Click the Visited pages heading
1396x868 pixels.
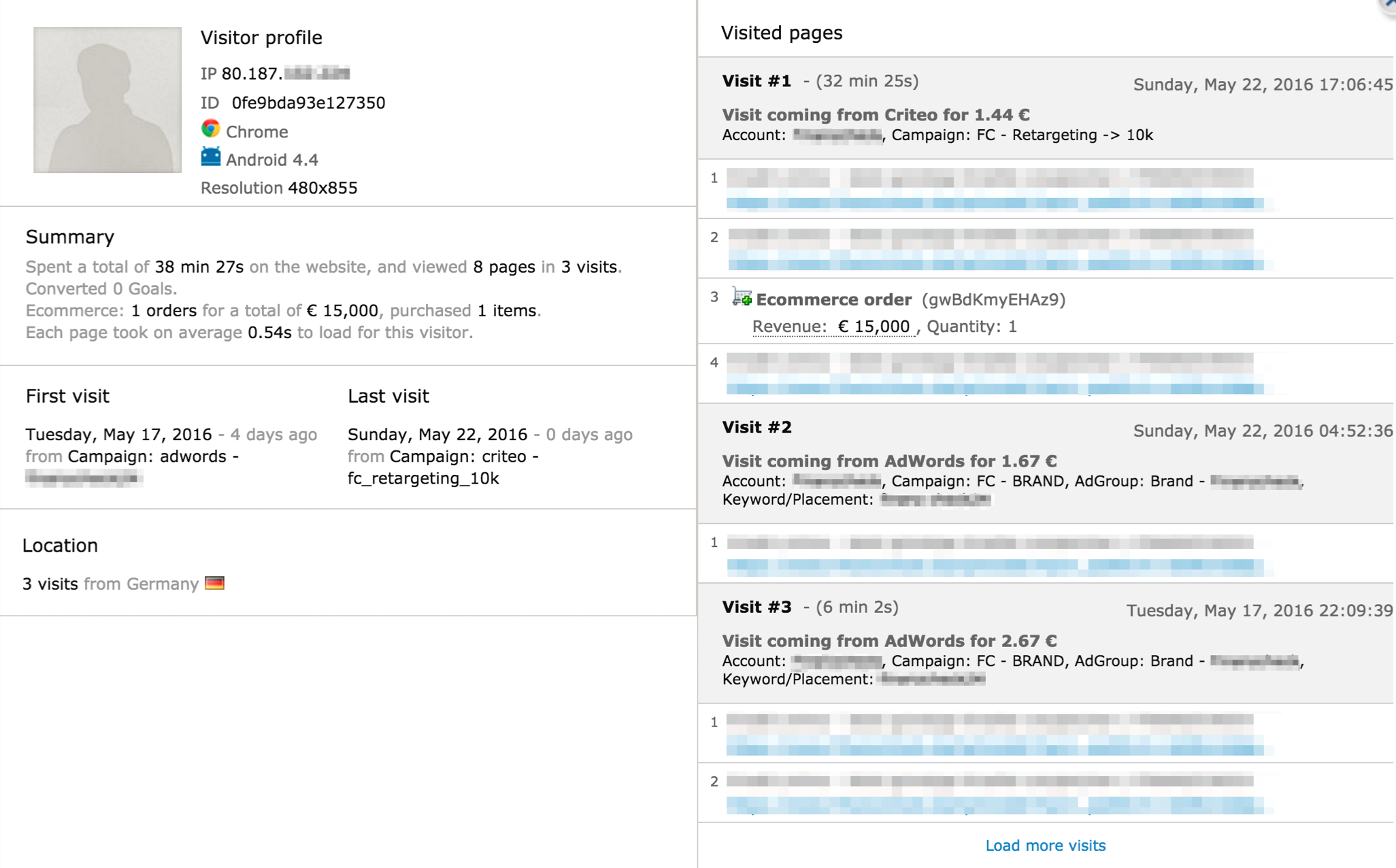coord(782,33)
